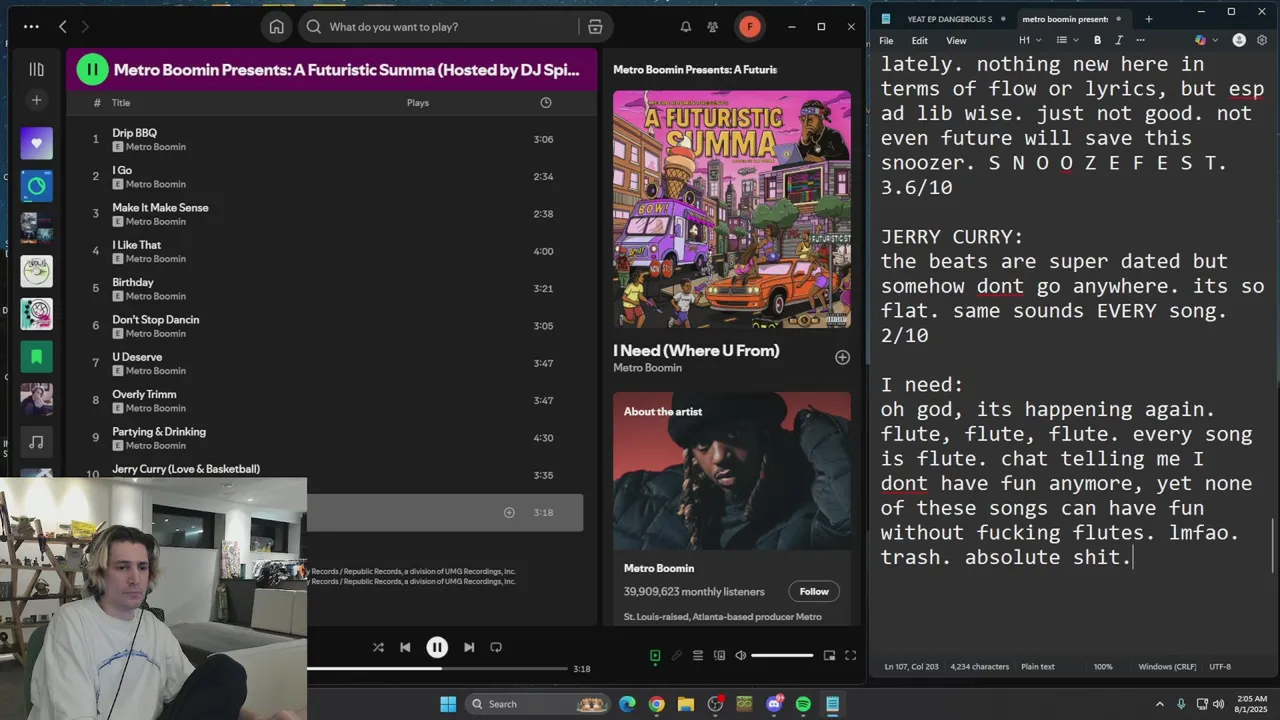The width and height of the screenshot is (1280, 720).
Task: Adjust the Spotify volume slider
Action: [782, 656]
